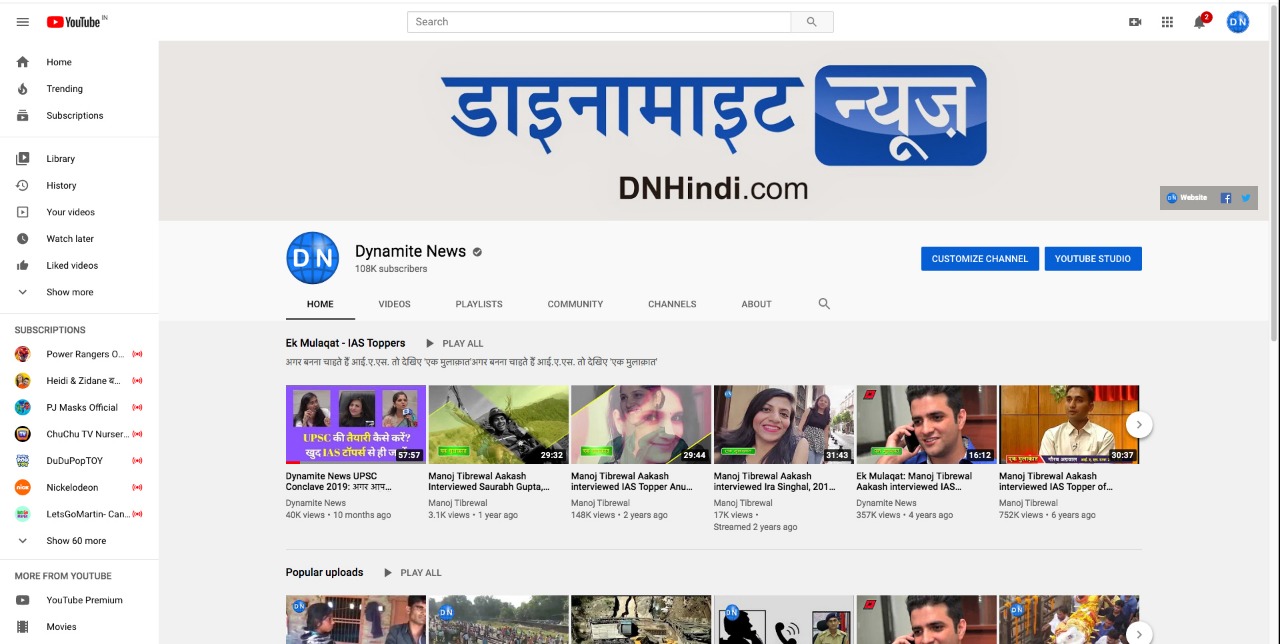The width and height of the screenshot is (1280, 644).
Task: Click the "752K views" video stat text
Action: click(x=1024, y=515)
